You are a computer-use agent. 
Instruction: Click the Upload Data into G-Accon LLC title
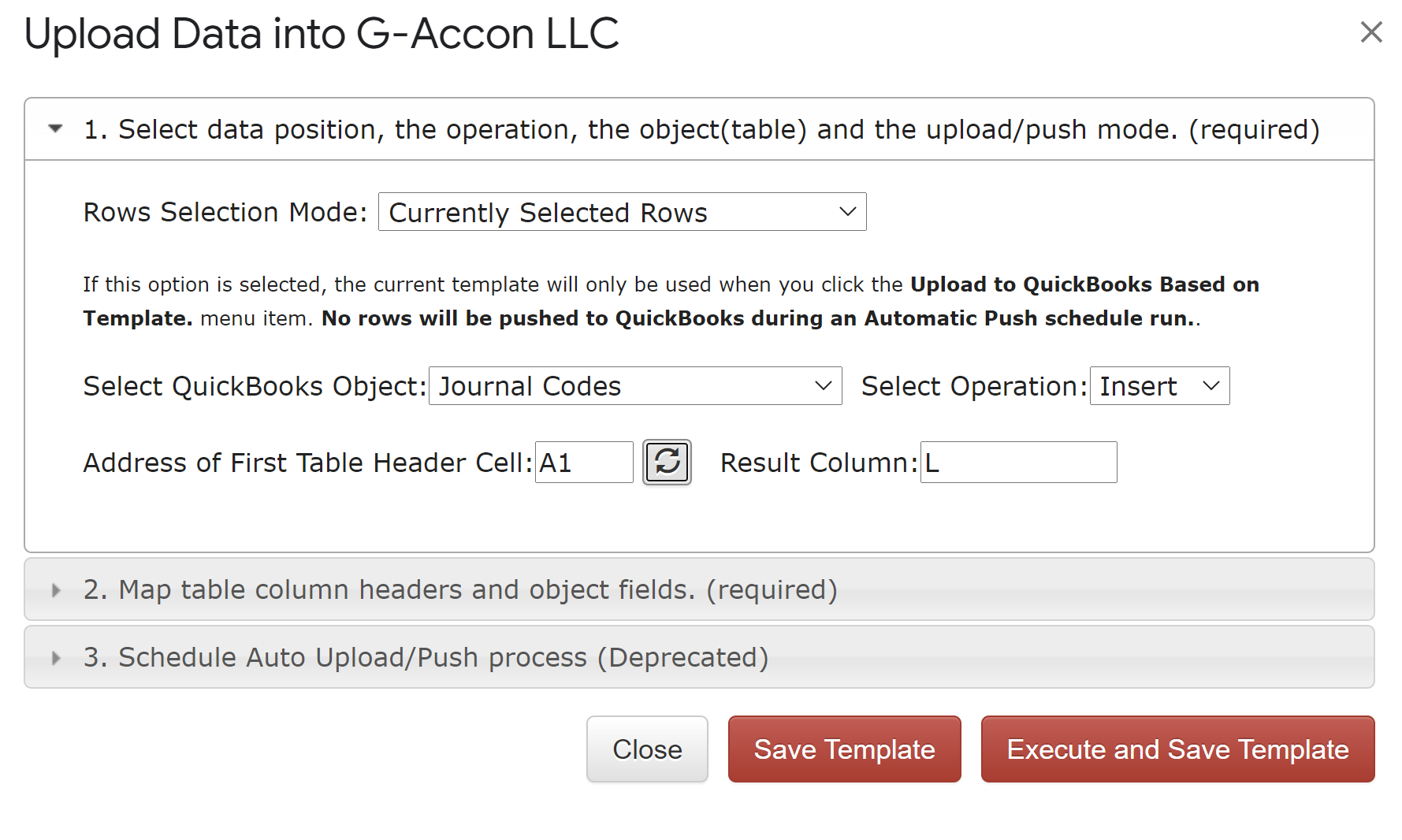(322, 34)
